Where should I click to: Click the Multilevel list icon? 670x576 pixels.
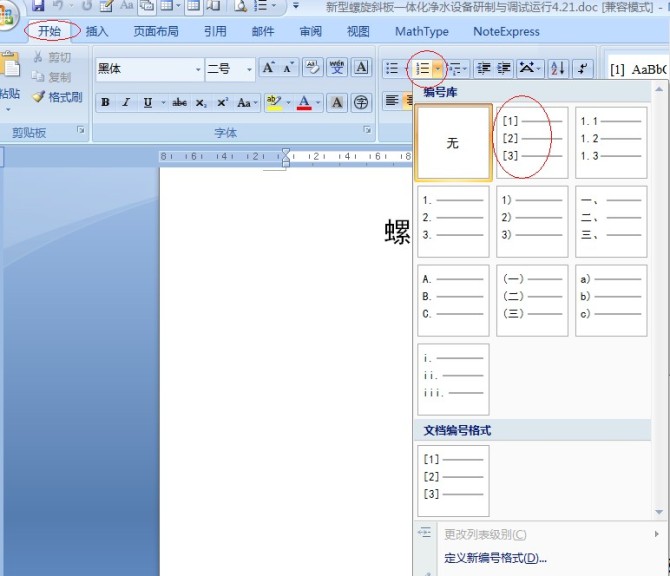tap(457, 68)
